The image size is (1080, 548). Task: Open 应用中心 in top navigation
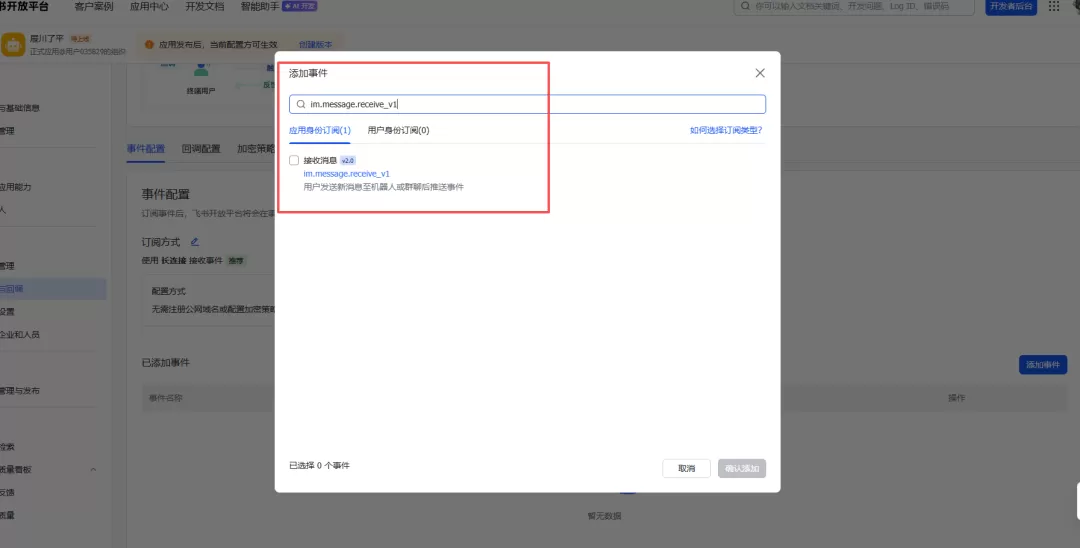click(x=149, y=6)
